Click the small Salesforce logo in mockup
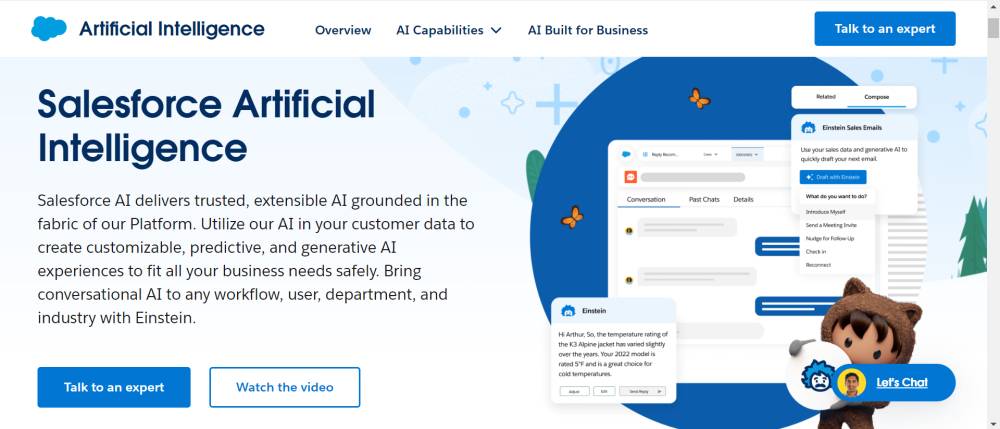Viewport: 1000px width, 429px height. tap(626, 154)
